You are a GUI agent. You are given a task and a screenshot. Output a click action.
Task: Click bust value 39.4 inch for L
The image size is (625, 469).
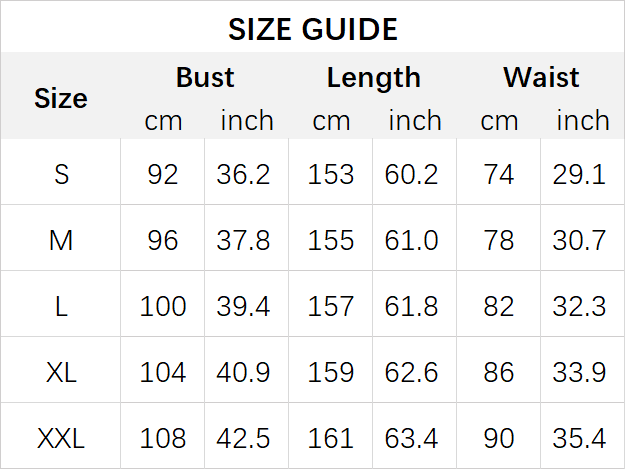(244, 306)
